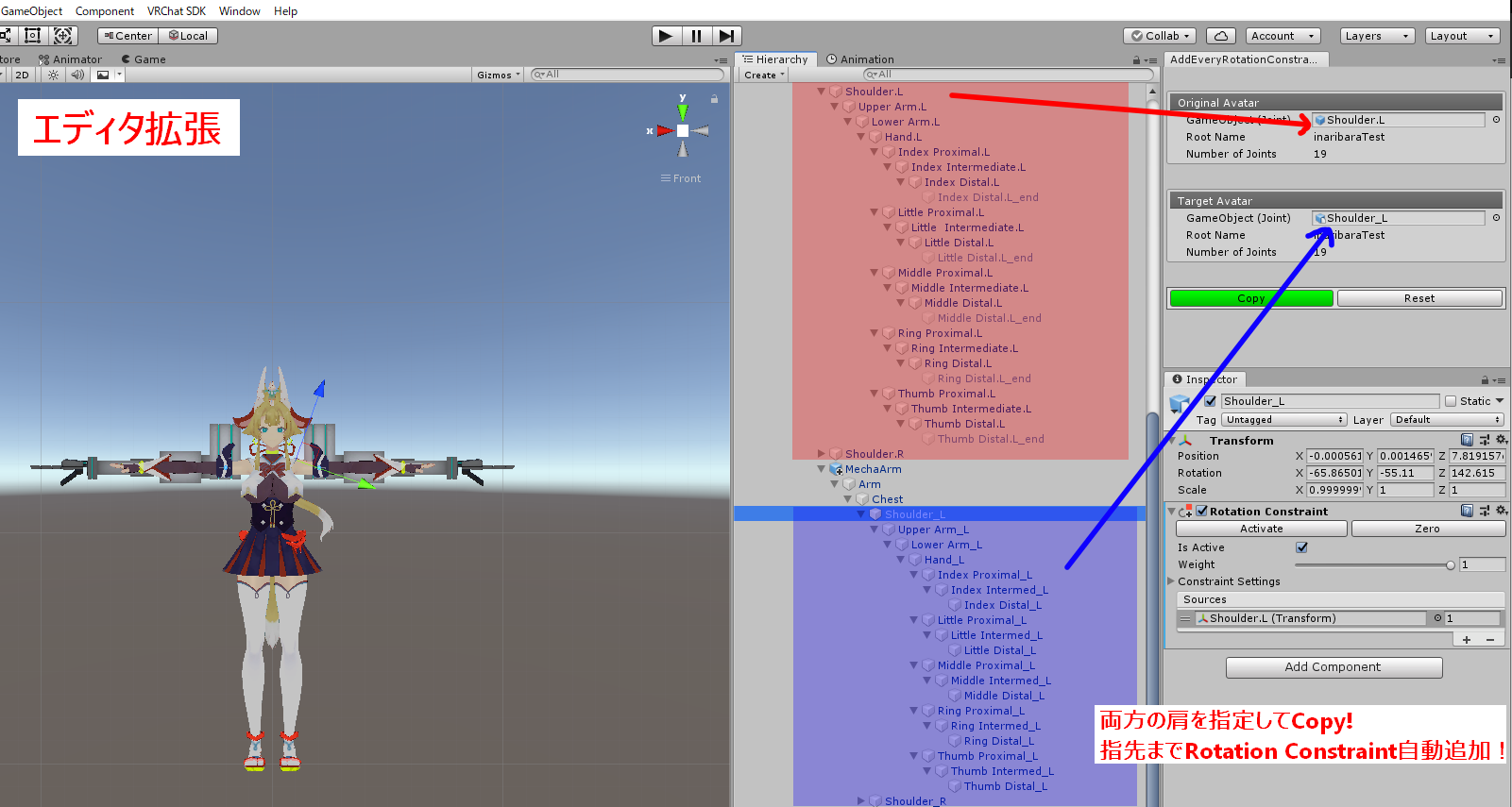Screen dimensions: 1512x807
Task: Lock the scene gizmo rotation
Action: (714, 98)
